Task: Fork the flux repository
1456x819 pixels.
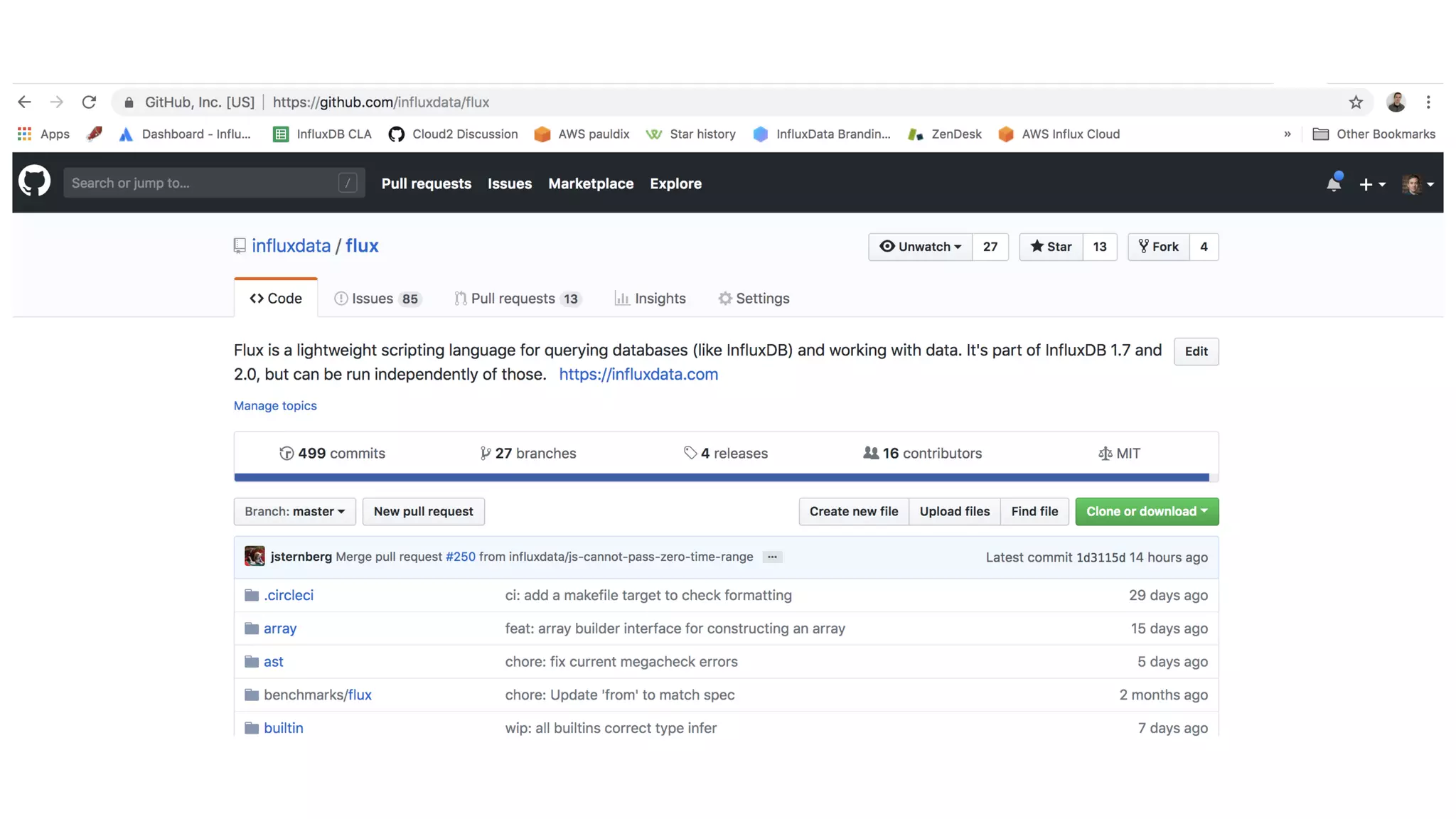Action: 1158,247
